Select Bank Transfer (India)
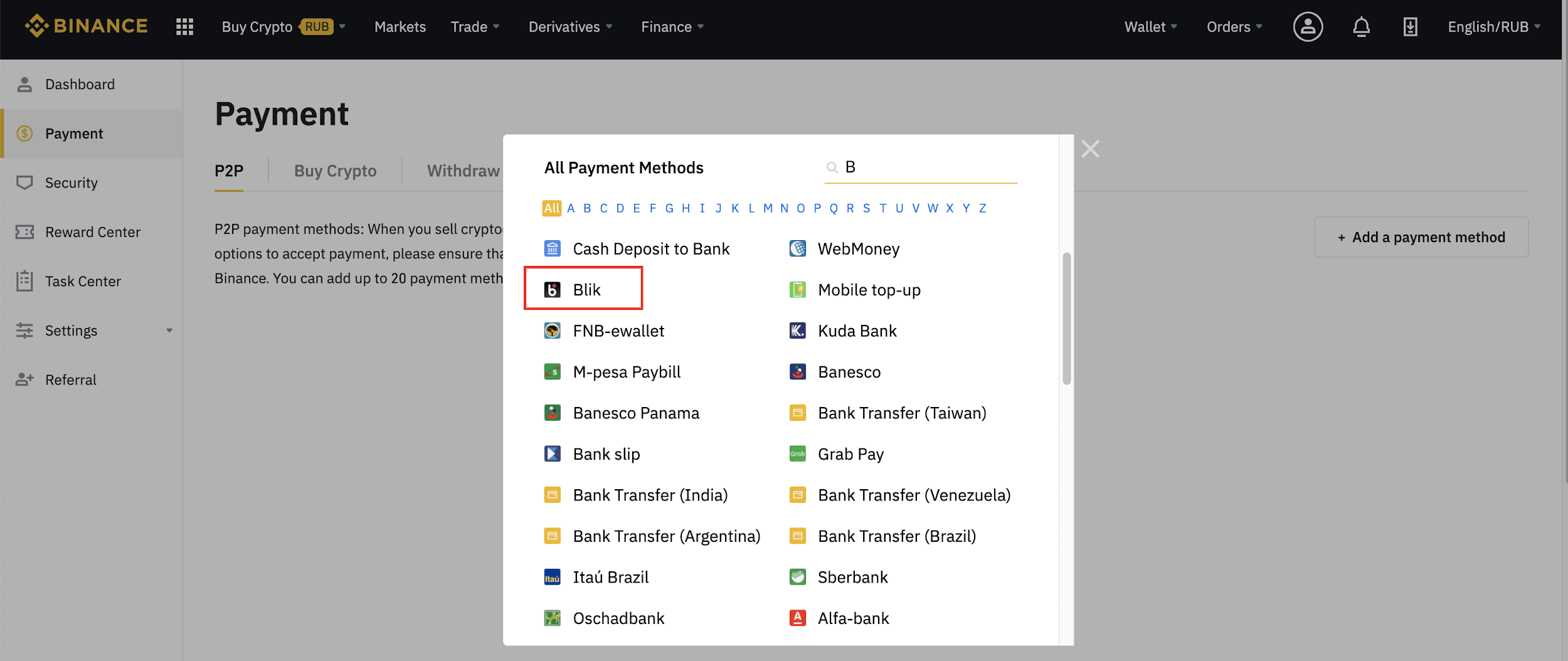 coord(636,495)
